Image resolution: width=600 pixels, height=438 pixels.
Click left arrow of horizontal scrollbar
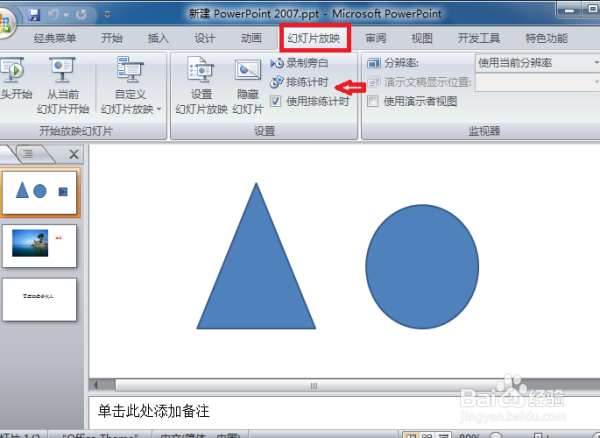(96, 385)
